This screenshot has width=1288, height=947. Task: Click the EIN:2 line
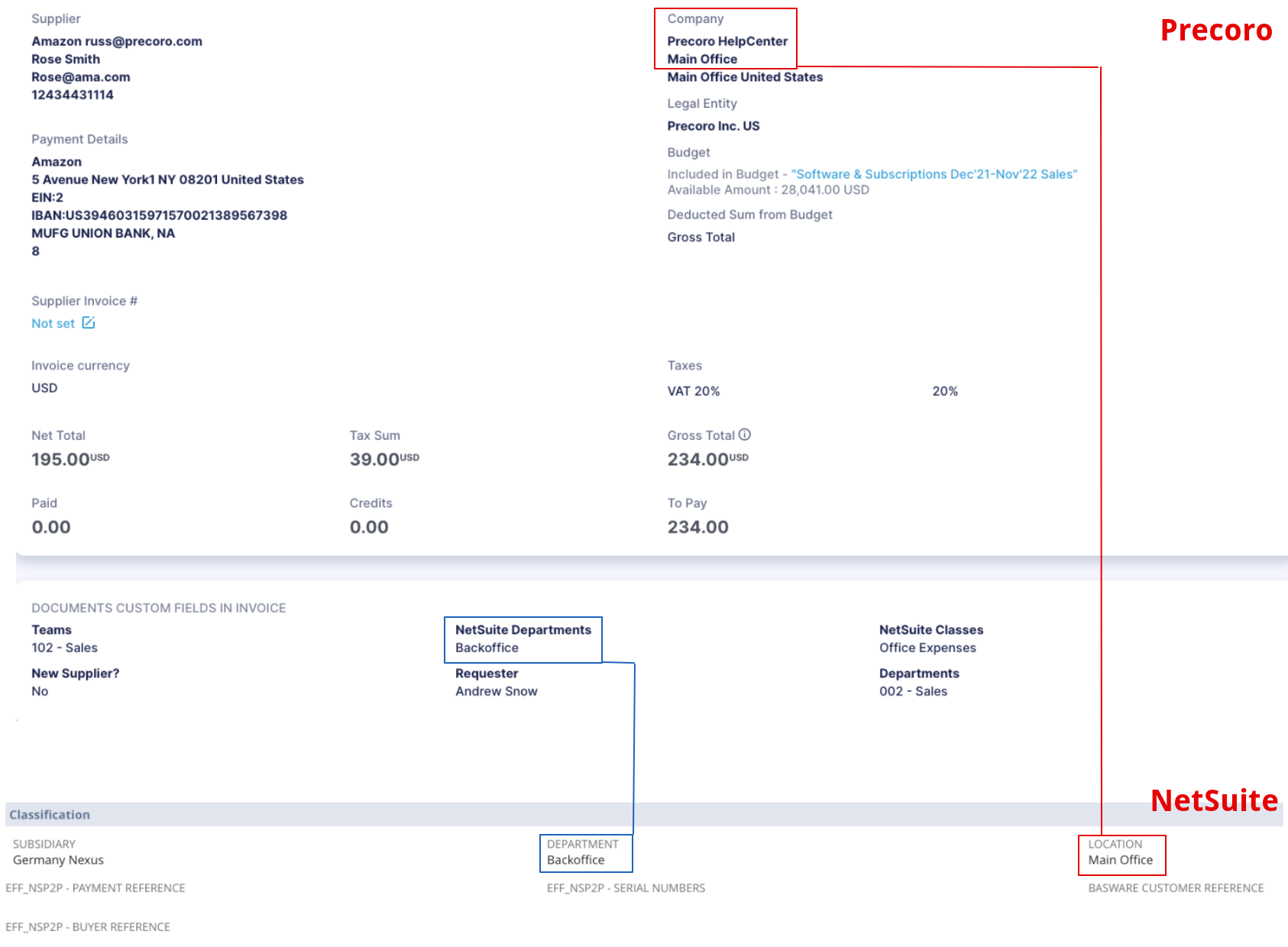[x=47, y=197]
